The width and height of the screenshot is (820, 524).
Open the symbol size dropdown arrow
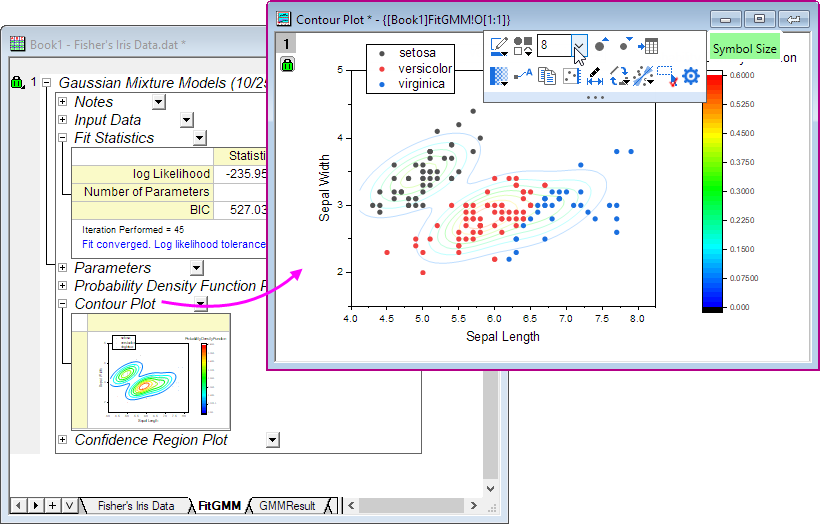[x=579, y=45]
